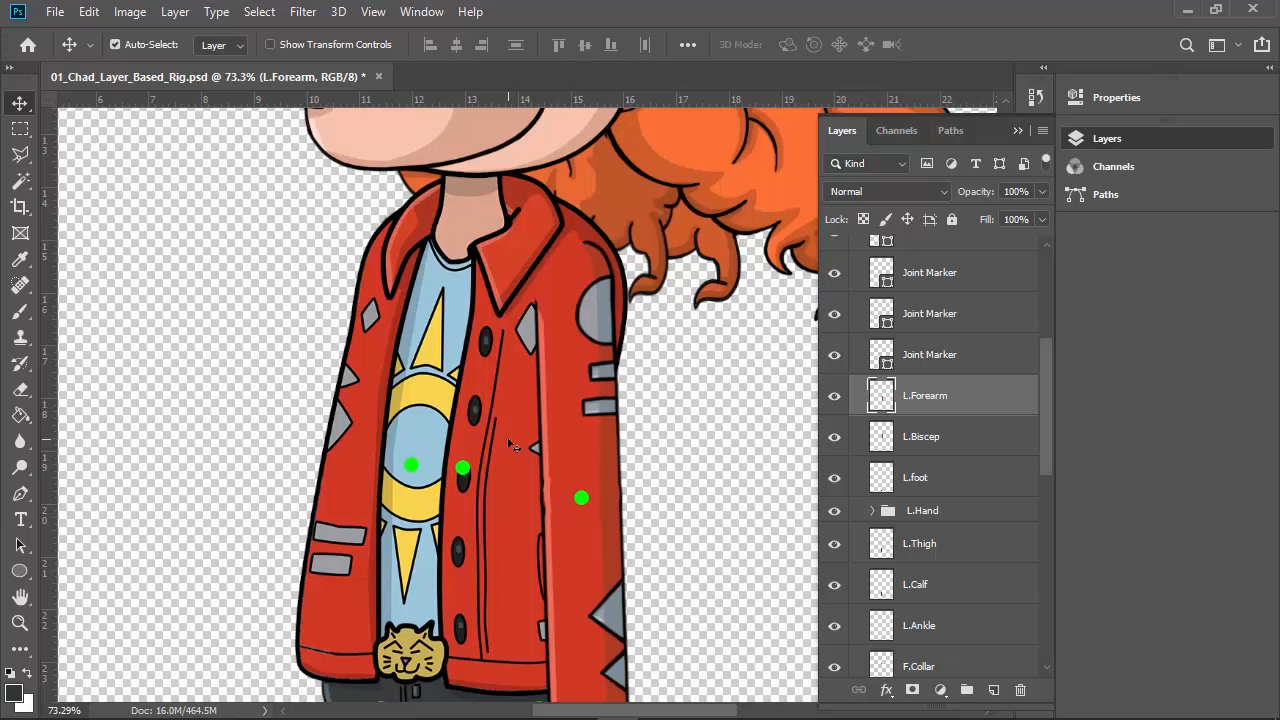Expand the L.Hand layer group

[x=872, y=511]
